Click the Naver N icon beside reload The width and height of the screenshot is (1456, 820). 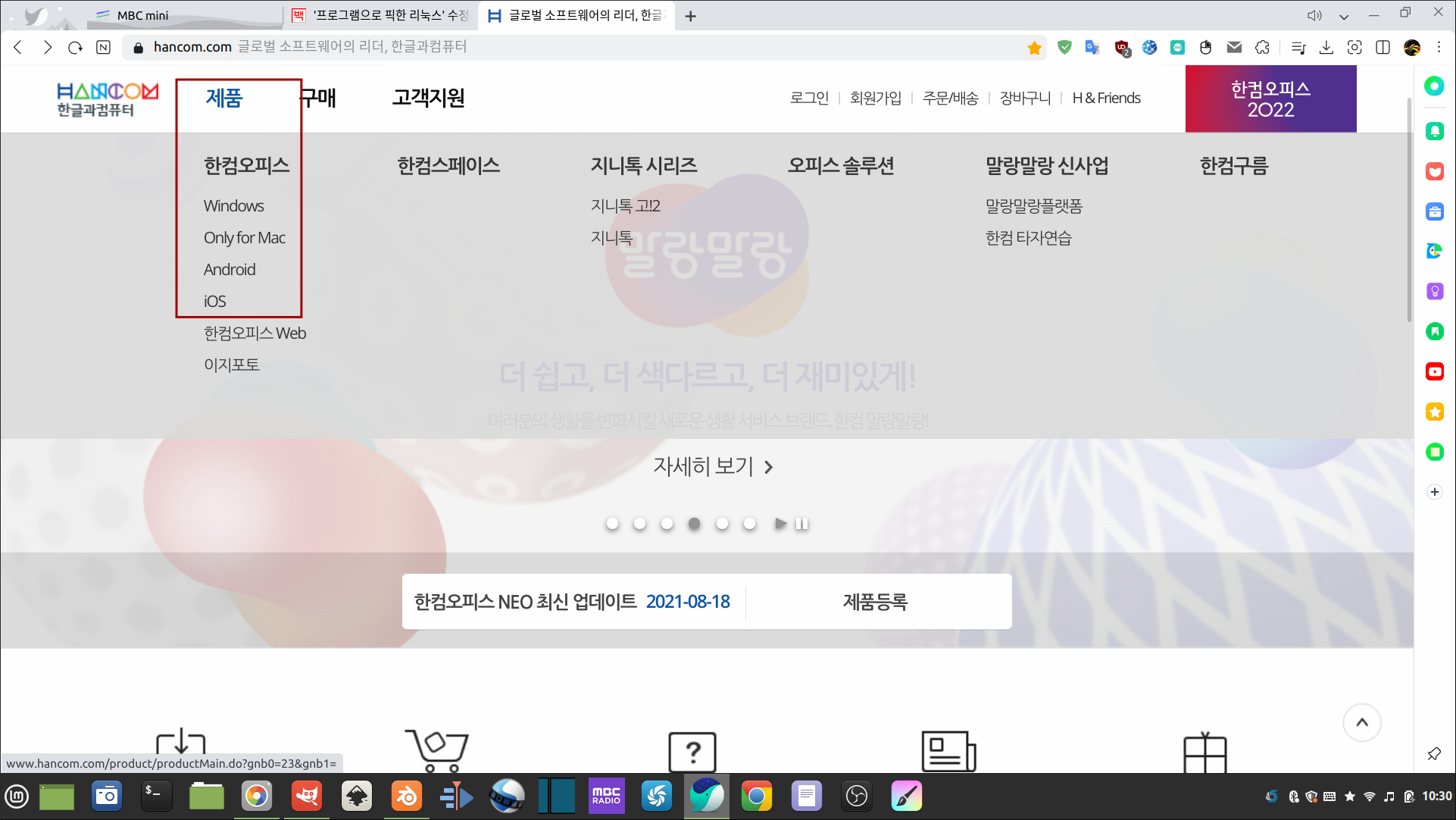tap(104, 47)
